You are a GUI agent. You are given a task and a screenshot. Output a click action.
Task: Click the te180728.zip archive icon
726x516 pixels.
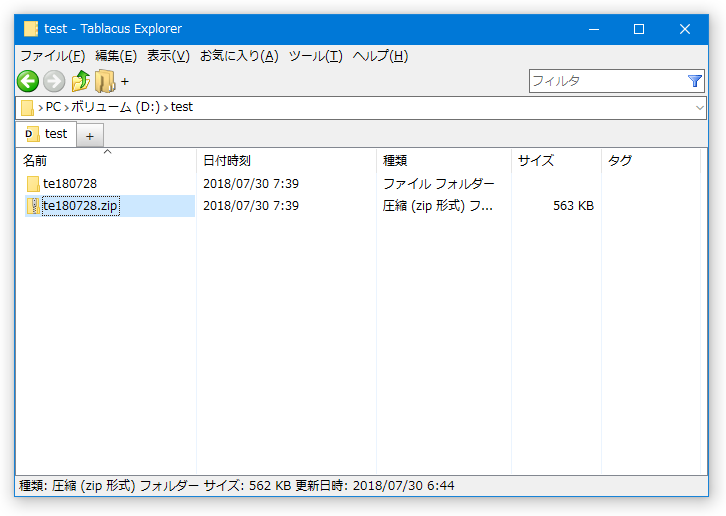click(33, 206)
